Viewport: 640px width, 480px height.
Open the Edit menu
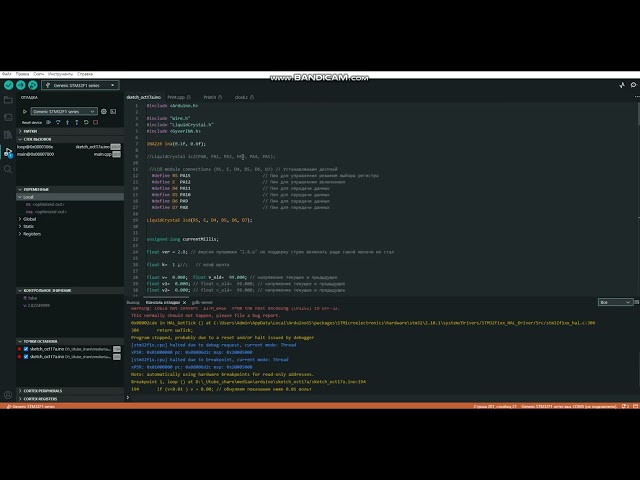point(22,74)
